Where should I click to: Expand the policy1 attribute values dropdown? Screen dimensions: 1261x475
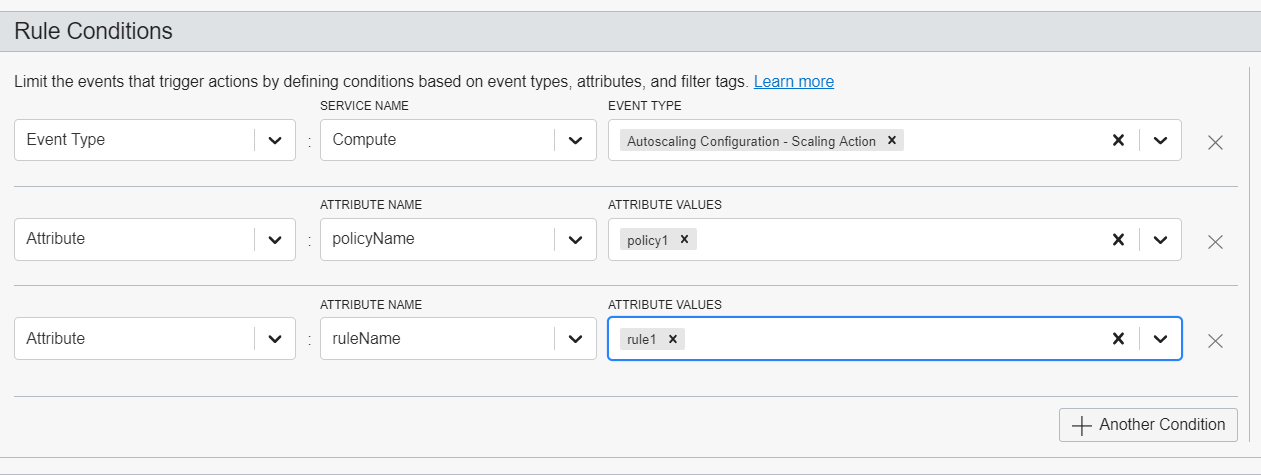point(1160,240)
